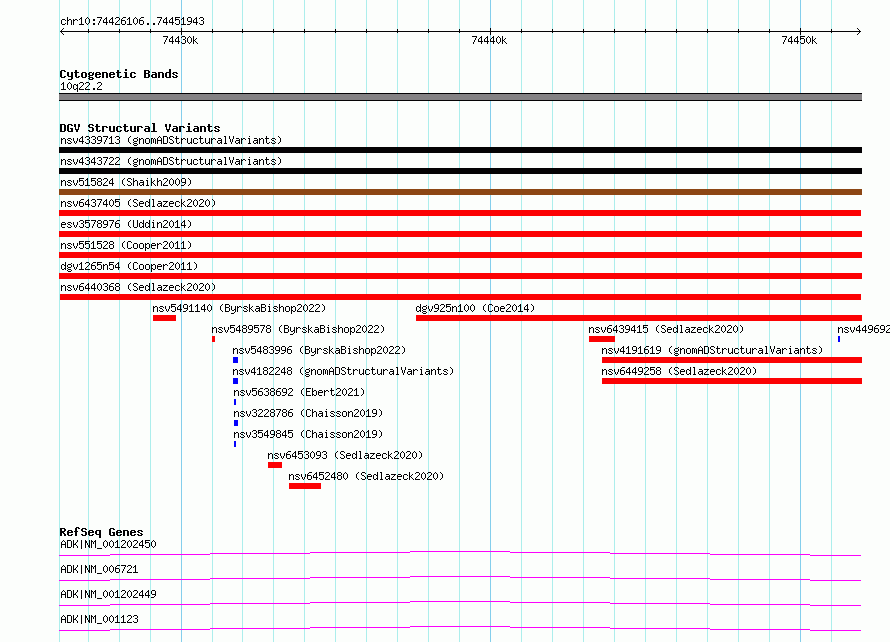
Task: Open nsv6439415 (Sedlazeck2020) label
Action: coord(666,329)
